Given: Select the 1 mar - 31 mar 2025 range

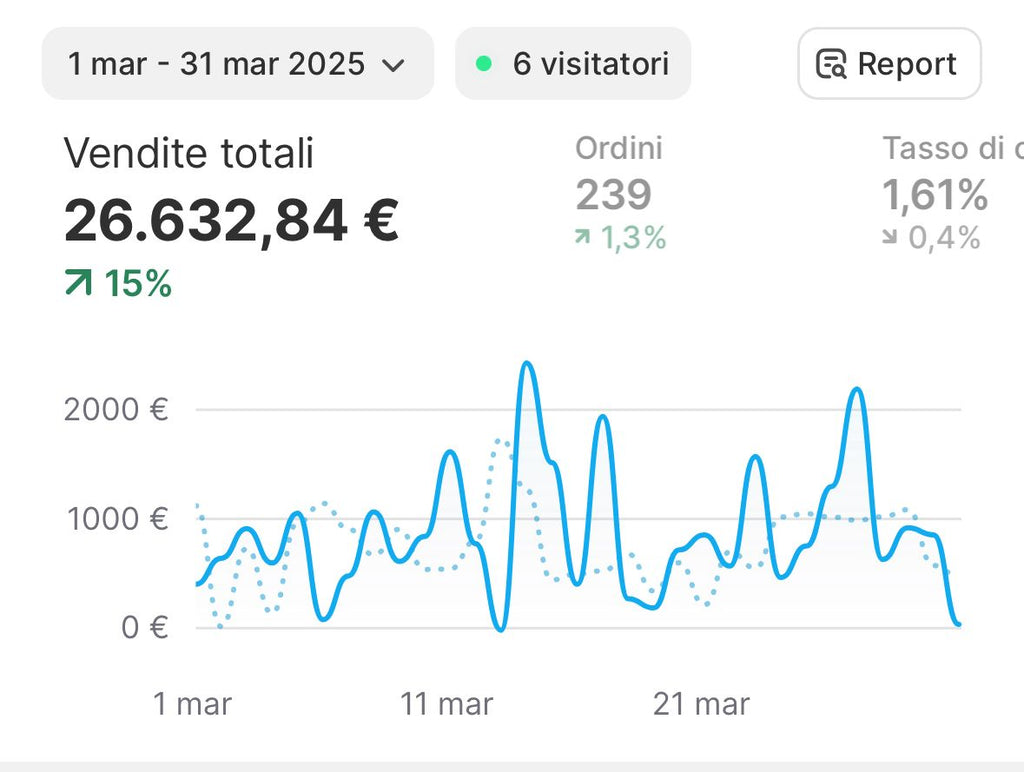Looking at the screenshot, I should point(216,64).
